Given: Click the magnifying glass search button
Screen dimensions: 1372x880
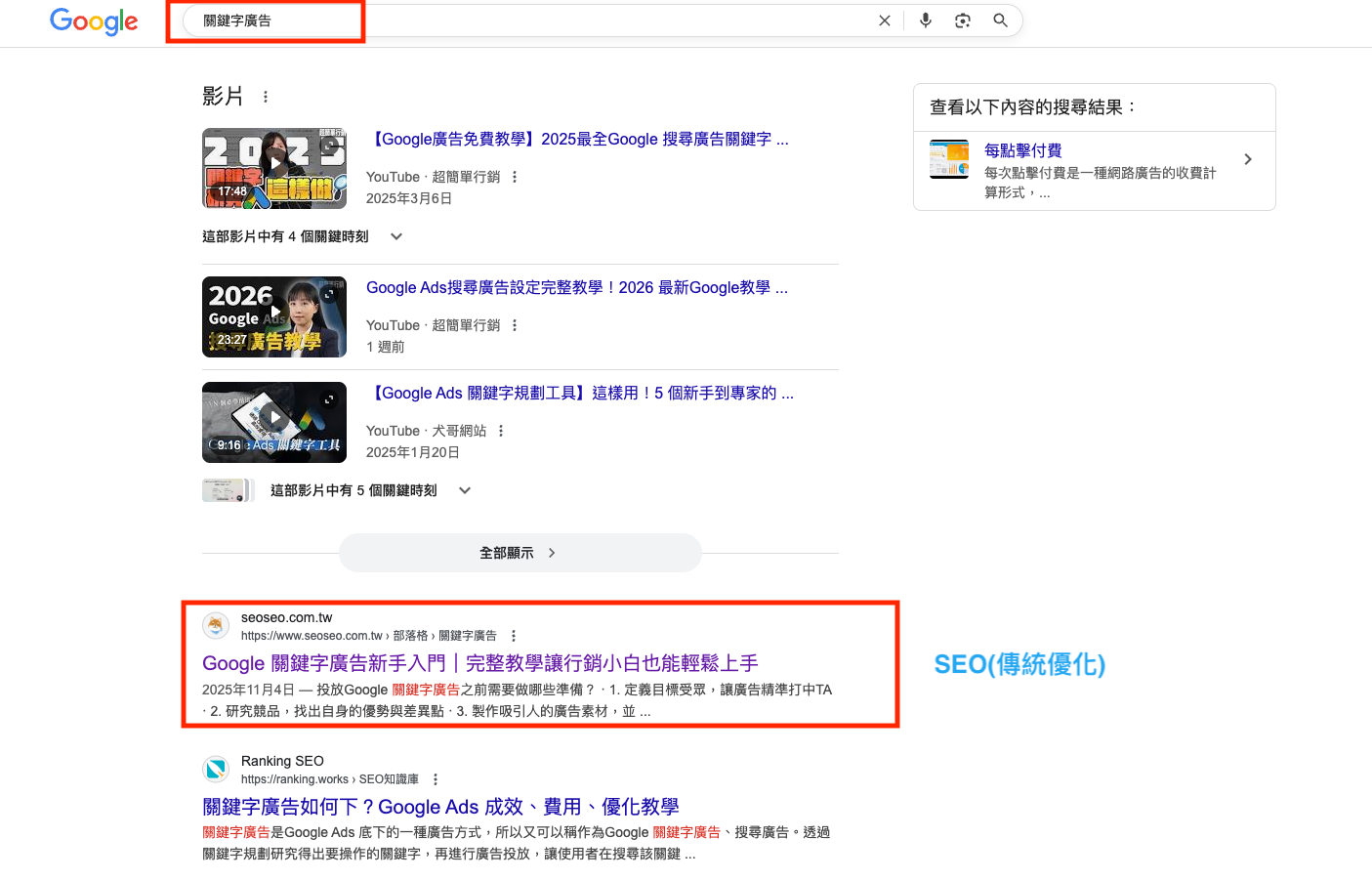Looking at the screenshot, I should tap(1000, 21).
